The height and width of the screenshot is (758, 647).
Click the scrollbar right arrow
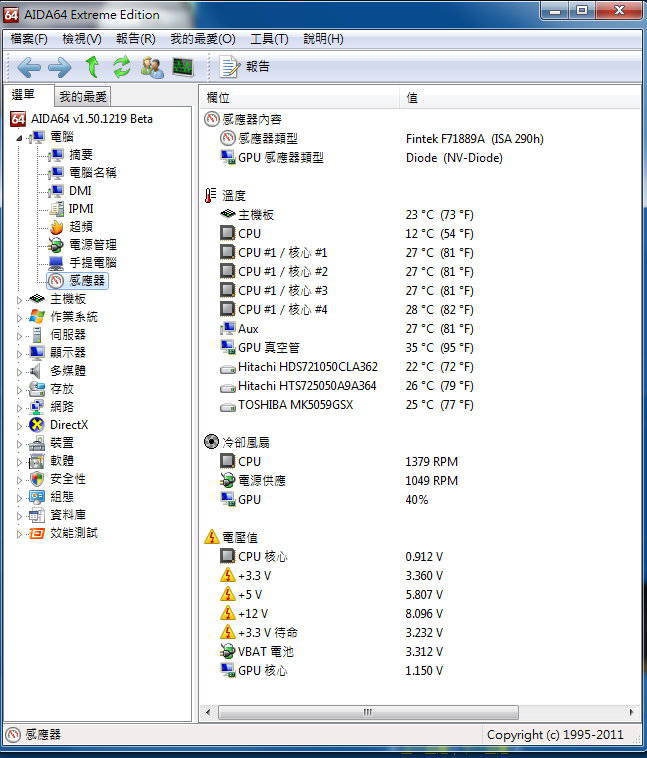631,712
